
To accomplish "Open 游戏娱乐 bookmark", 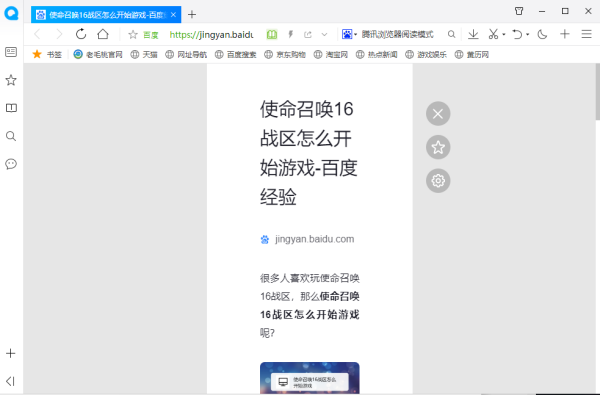I will (x=426, y=54).
